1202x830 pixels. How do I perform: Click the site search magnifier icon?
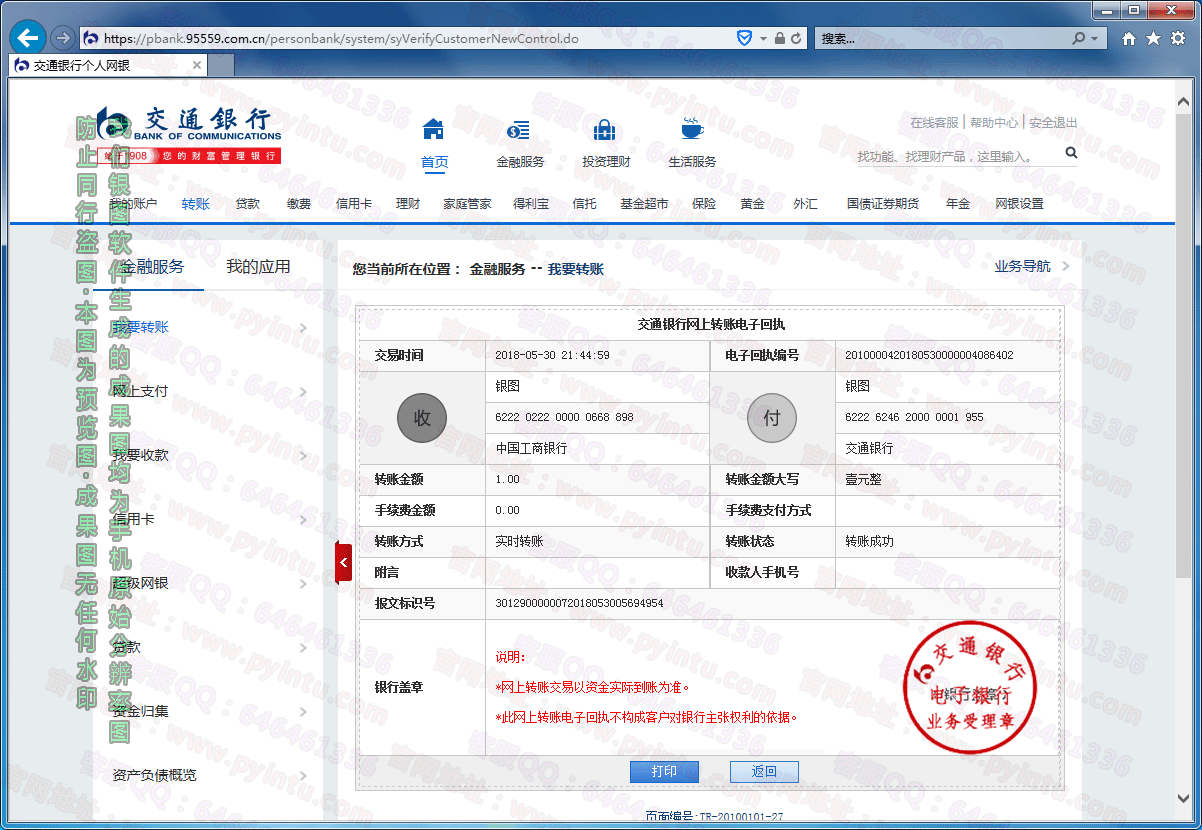[1071, 153]
